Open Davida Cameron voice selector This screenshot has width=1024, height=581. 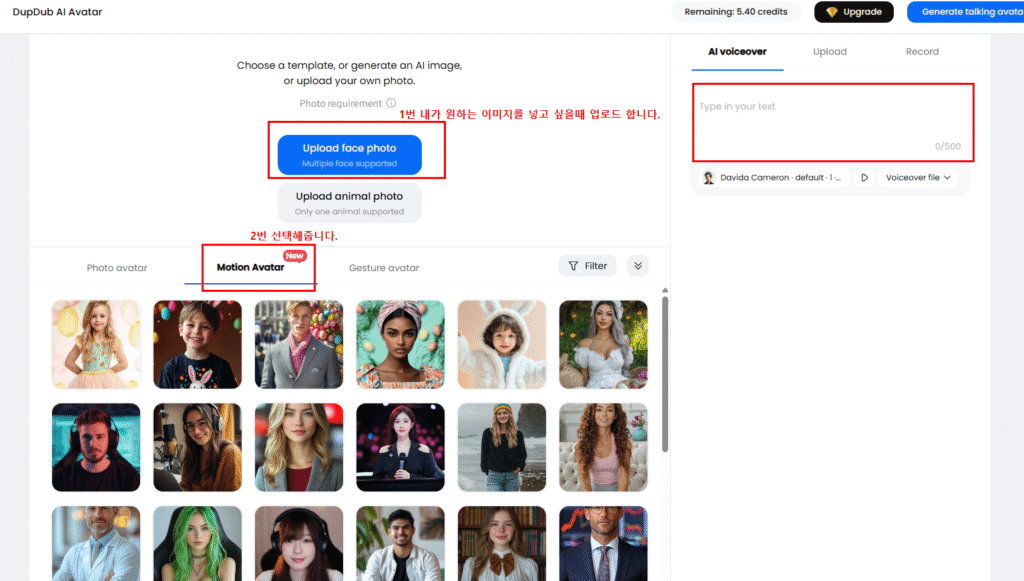(774, 178)
